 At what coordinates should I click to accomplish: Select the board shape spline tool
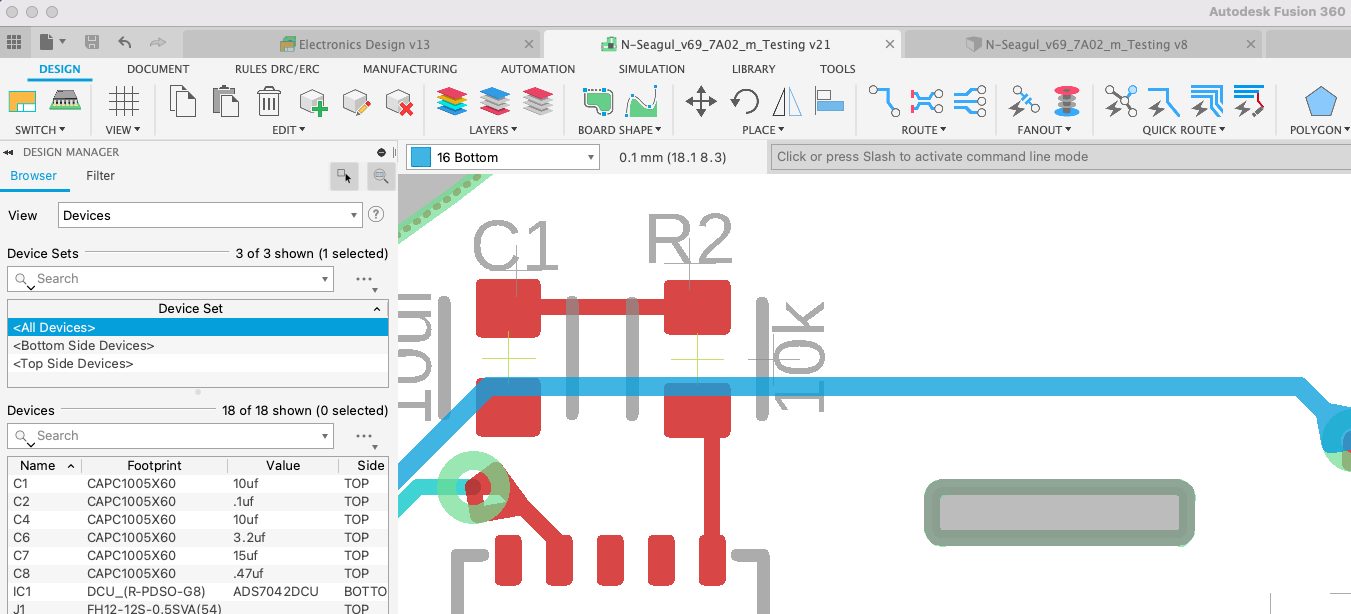tap(641, 102)
